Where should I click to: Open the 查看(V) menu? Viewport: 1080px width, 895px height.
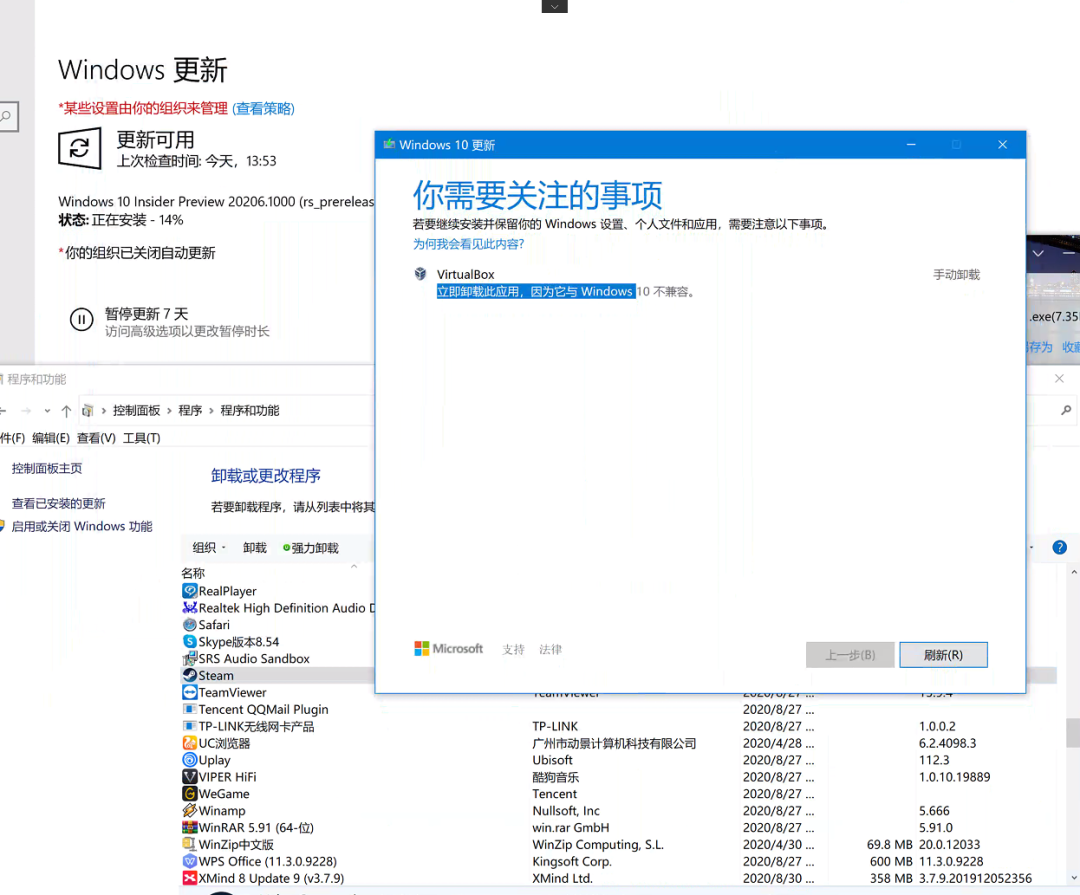coord(96,438)
